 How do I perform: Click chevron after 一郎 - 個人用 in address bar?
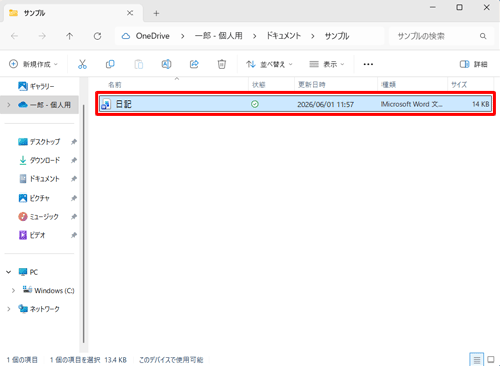click(x=254, y=36)
